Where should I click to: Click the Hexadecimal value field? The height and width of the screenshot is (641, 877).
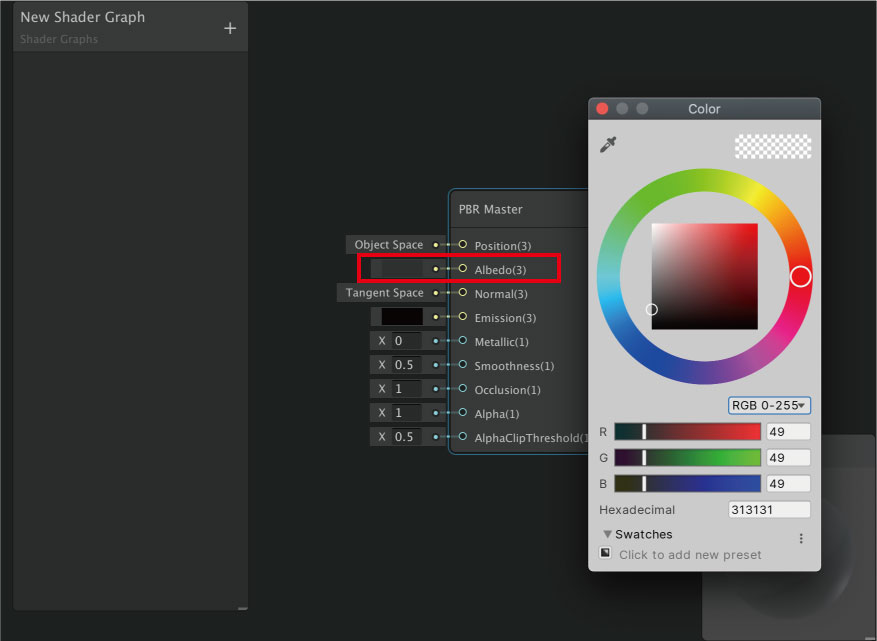[x=769, y=510]
